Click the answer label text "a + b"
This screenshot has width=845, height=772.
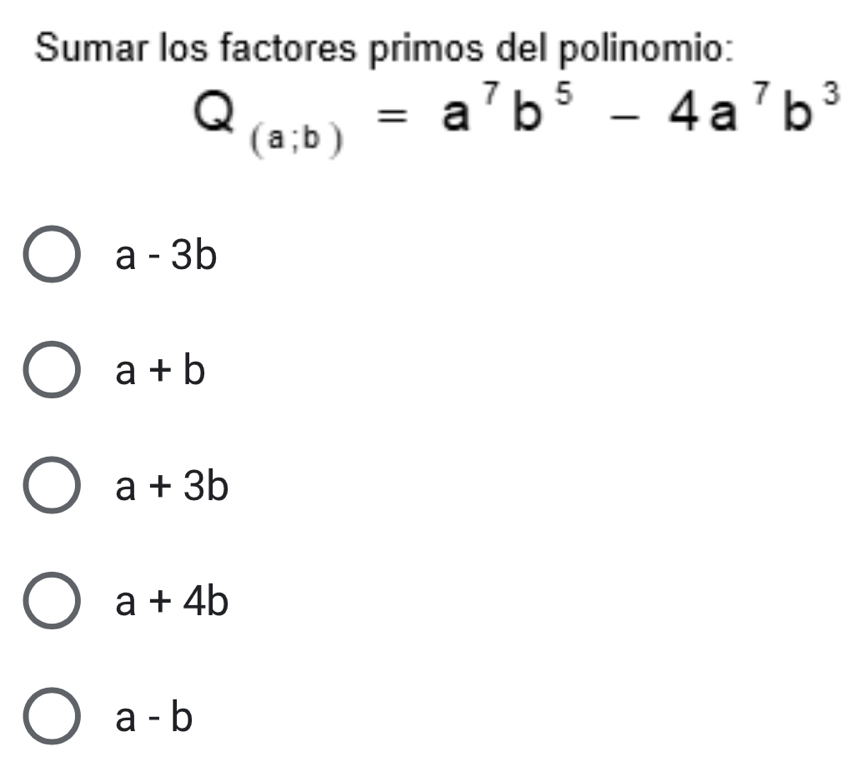pos(160,372)
